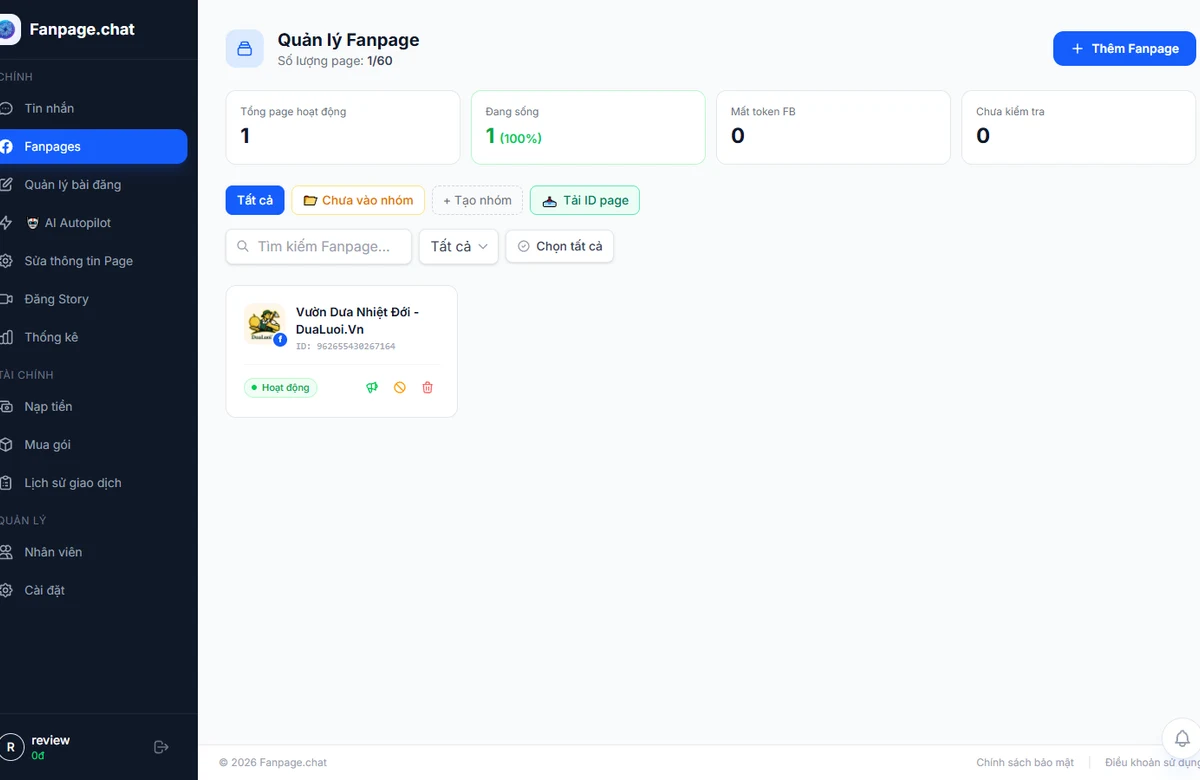The width and height of the screenshot is (1200, 780).
Task: Filter by Chưa vào nhóm group
Action: [358, 200]
